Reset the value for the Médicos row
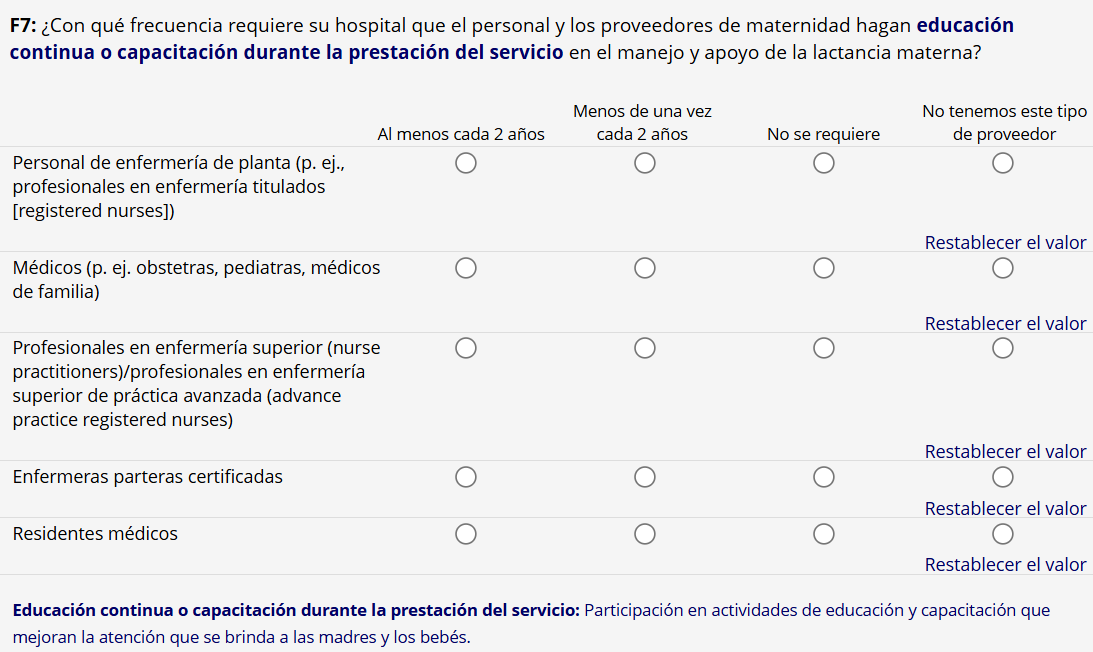The height and width of the screenshot is (652, 1093). [1005, 324]
